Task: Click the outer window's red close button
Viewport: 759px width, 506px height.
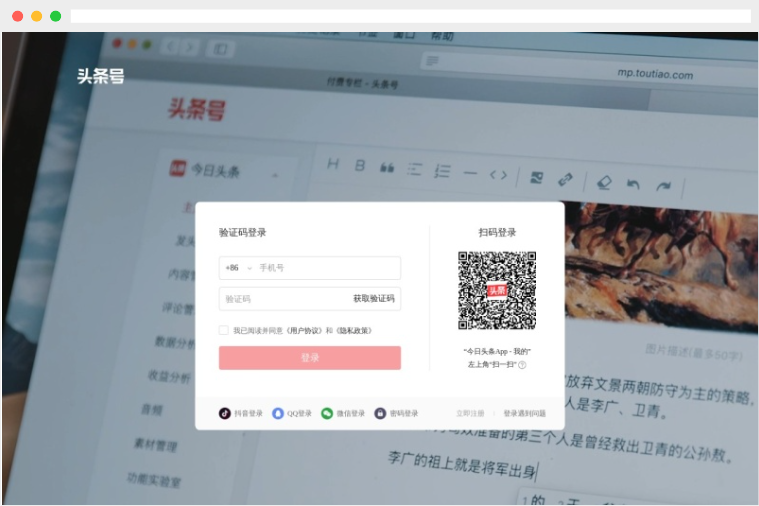Action: (17, 16)
